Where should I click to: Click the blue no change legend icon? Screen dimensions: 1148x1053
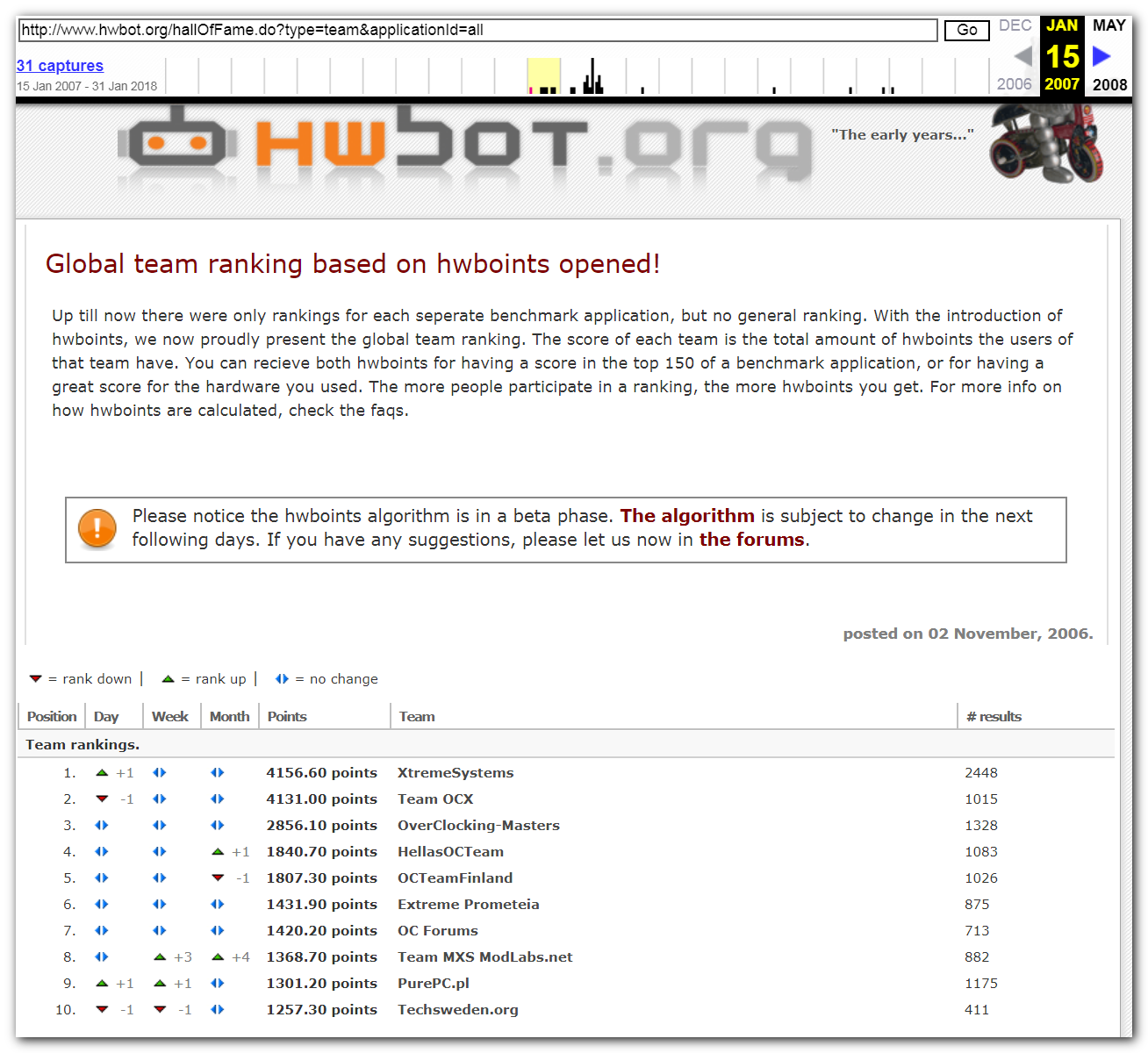pyautogui.click(x=282, y=678)
